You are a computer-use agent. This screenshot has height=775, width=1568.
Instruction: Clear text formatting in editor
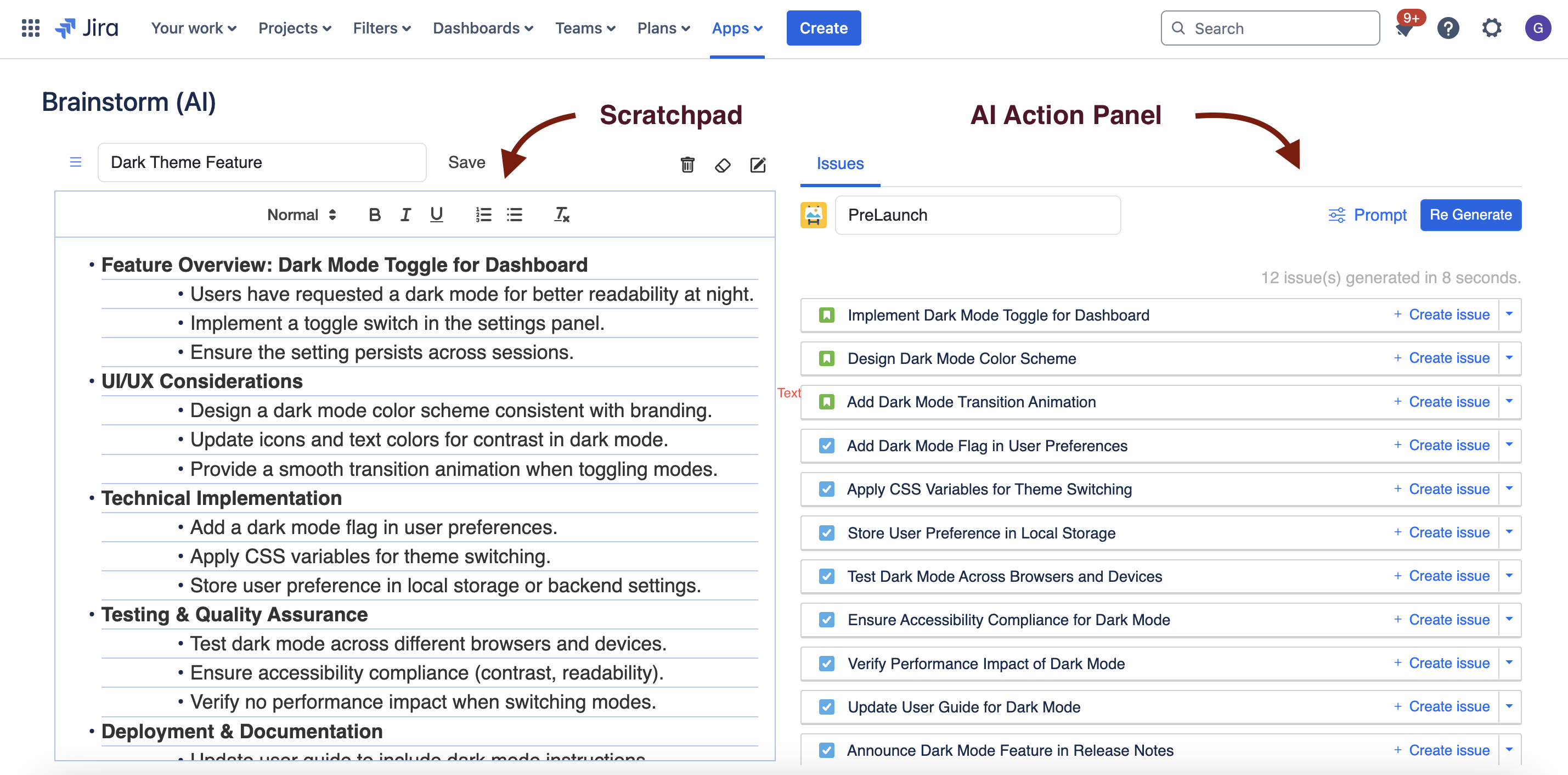[561, 215]
